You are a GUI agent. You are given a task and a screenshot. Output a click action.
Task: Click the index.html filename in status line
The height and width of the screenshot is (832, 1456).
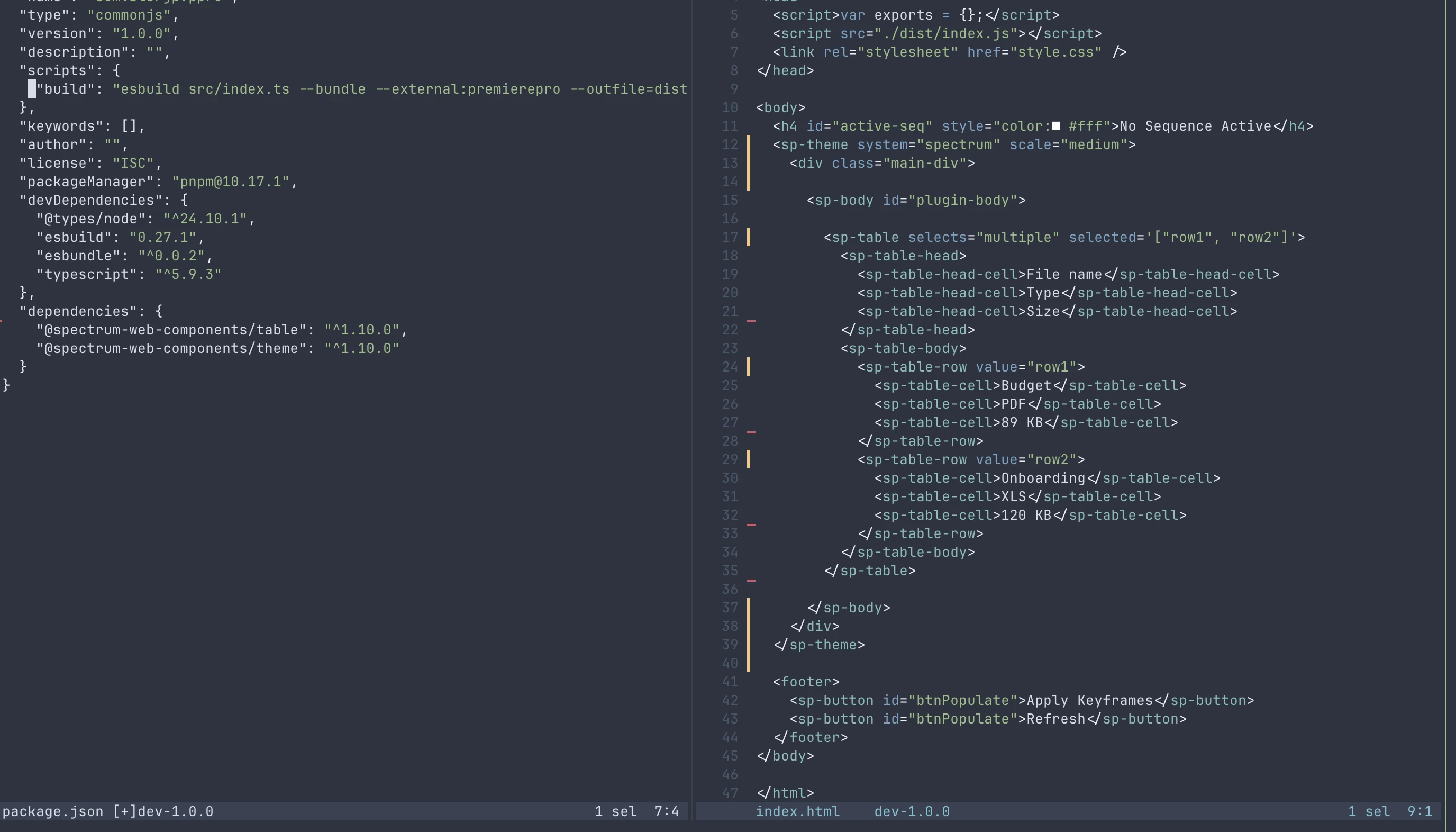pos(797,811)
